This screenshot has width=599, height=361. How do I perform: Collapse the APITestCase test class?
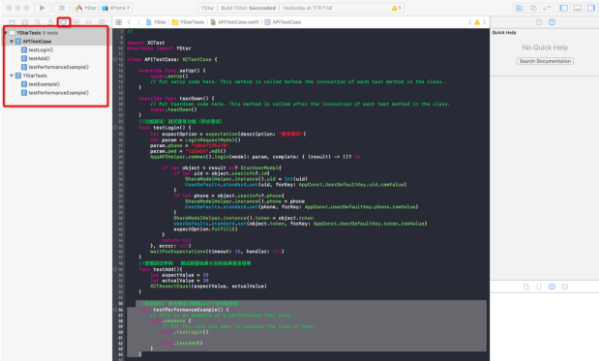pos(11,41)
